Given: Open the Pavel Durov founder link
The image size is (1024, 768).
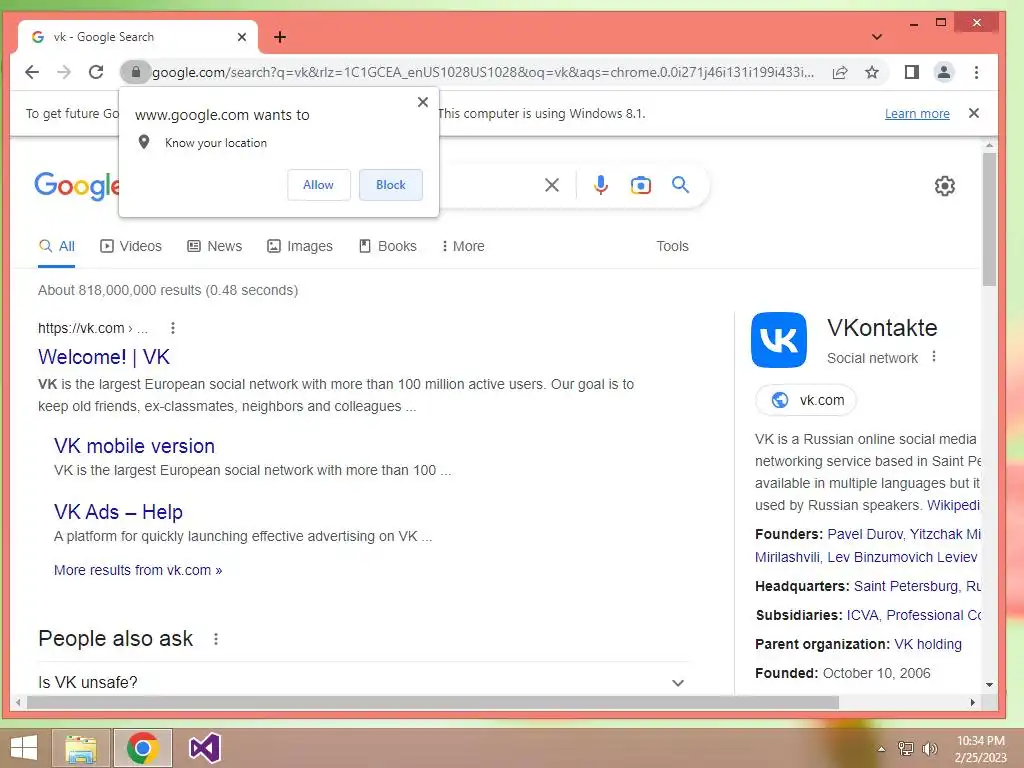Looking at the screenshot, I should [x=865, y=534].
